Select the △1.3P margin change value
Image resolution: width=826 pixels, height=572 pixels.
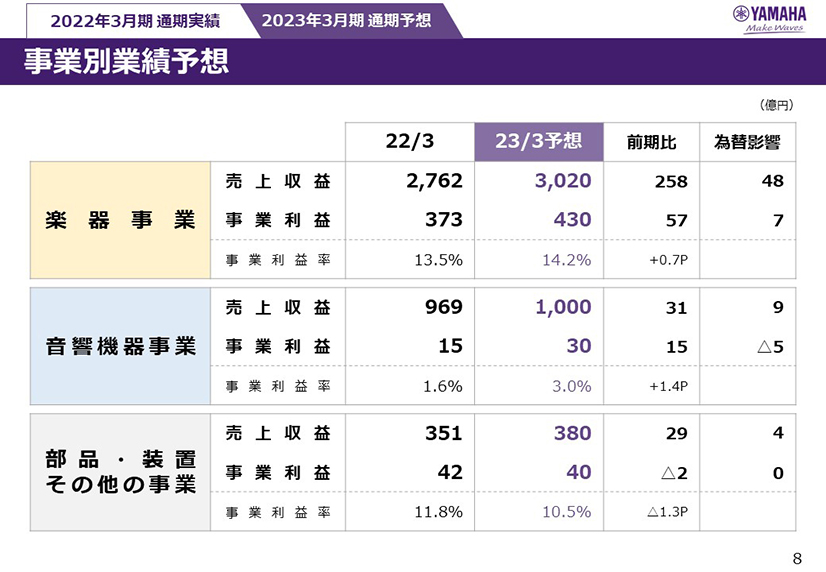pyautogui.click(x=667, y=513)
